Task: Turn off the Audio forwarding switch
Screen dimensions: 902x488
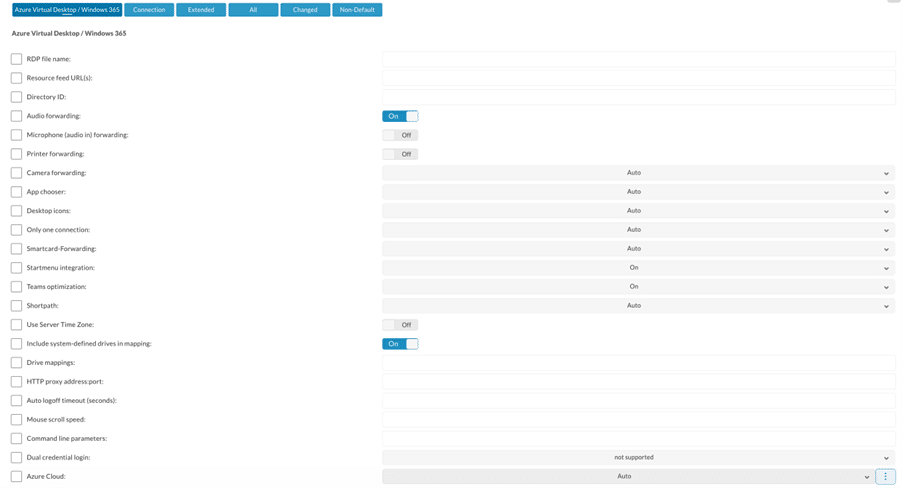Action: click(400, 116)
